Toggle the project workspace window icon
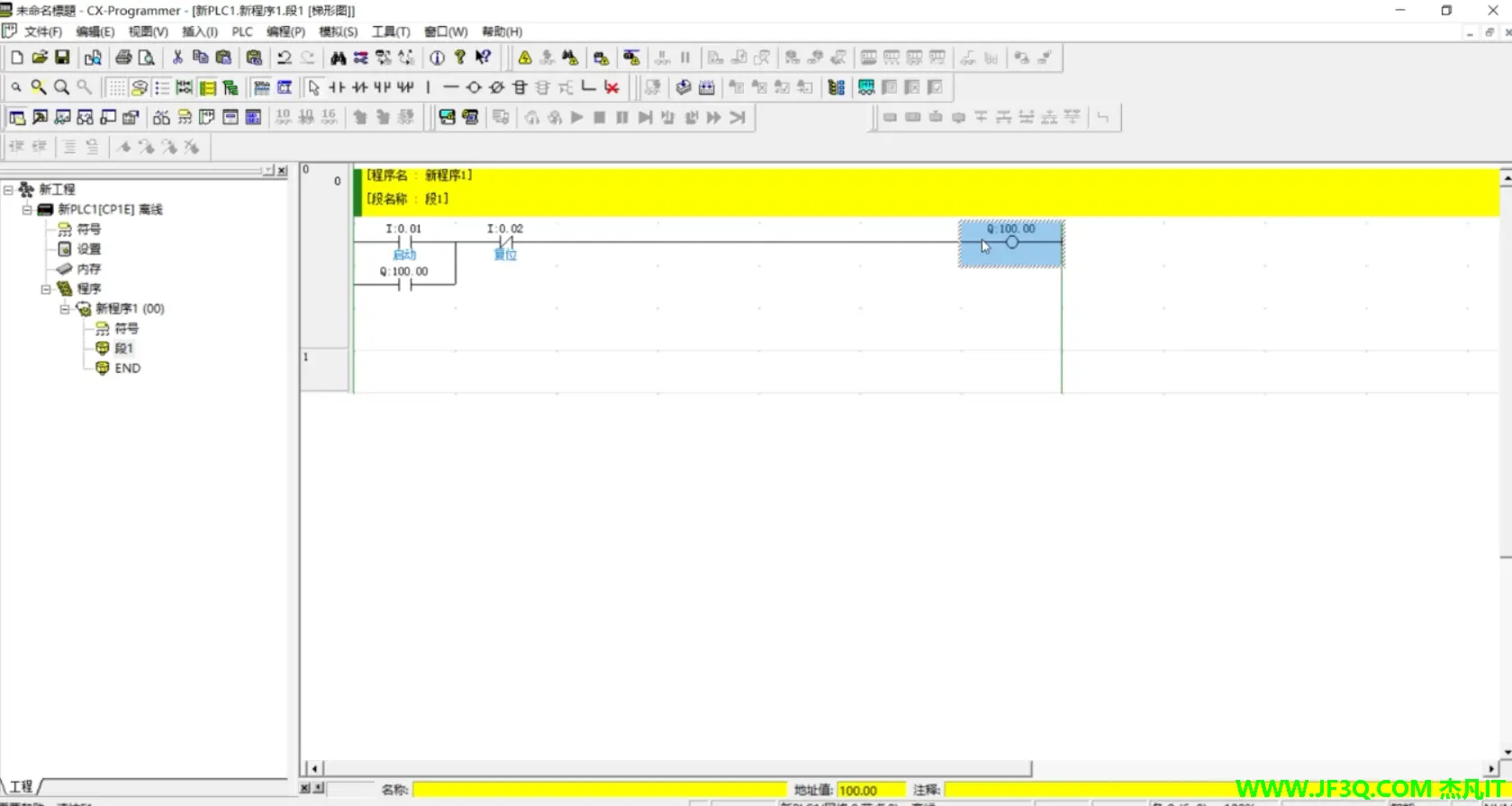The image size is (1512, 806). (x=17, y=117)
